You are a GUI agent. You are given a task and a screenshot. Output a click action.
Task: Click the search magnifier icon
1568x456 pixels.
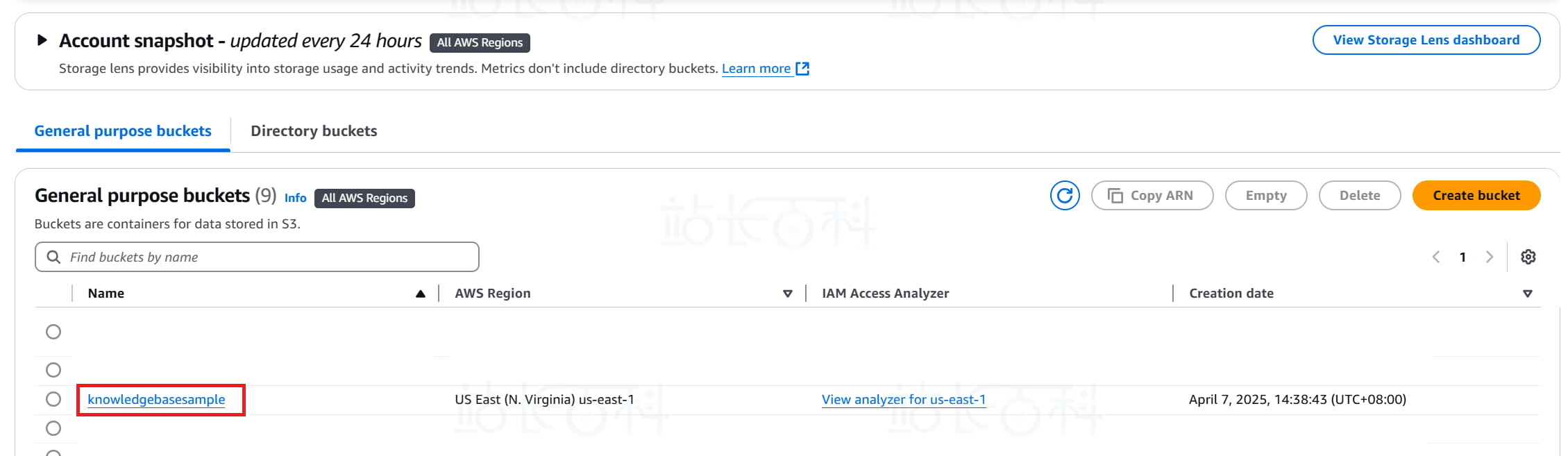[53, 257]
